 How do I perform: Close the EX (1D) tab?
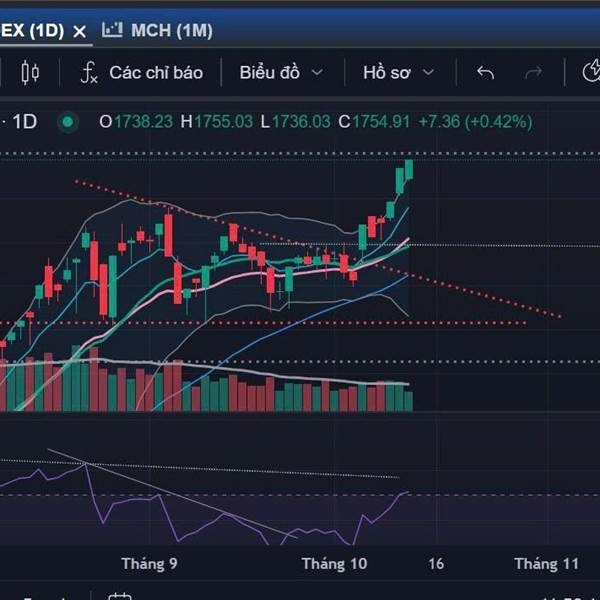(80, 31)
